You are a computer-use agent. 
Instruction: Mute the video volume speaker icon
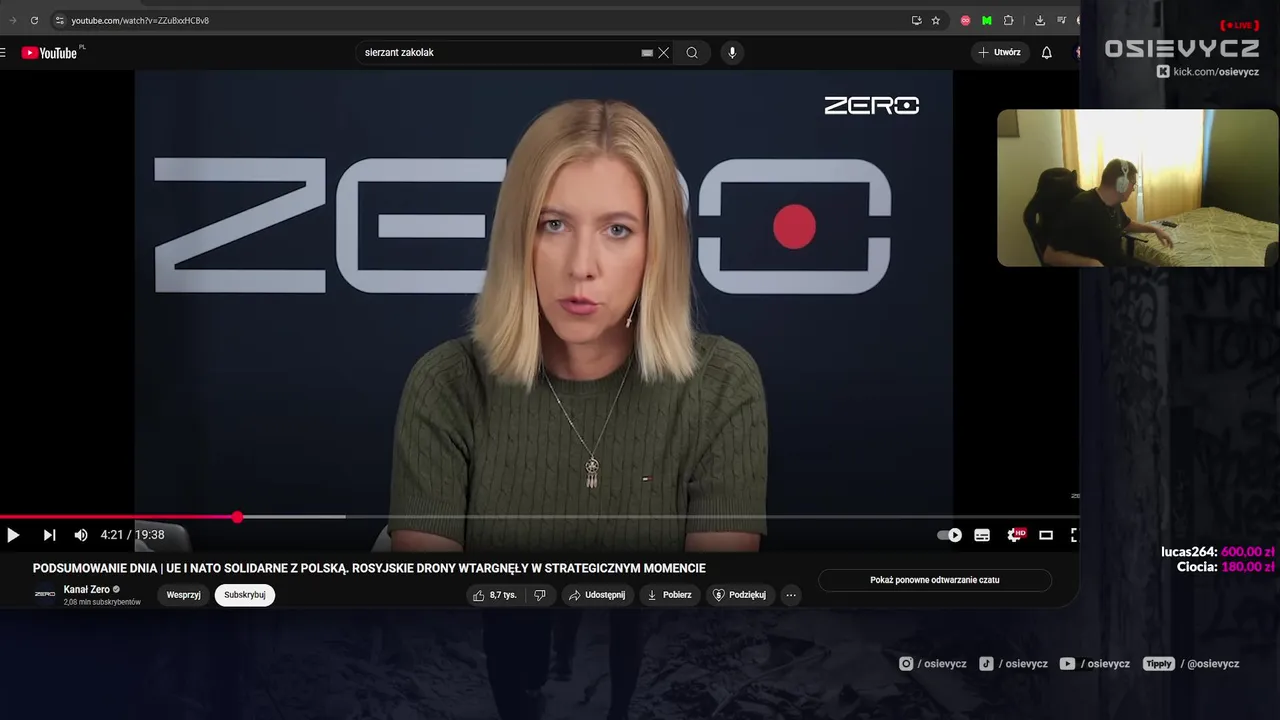coord(81,535)
